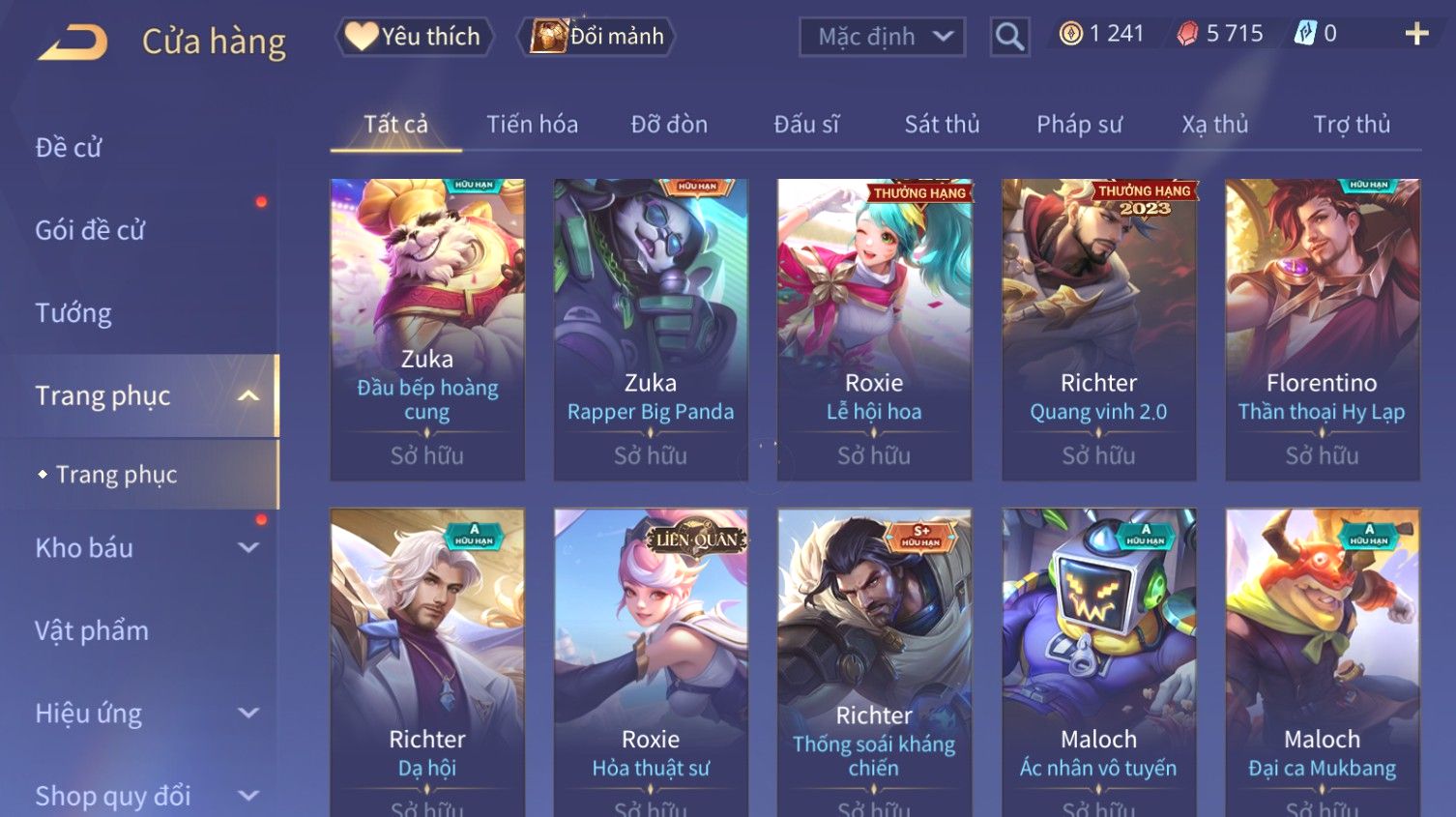Open Gói đề cử in sidebar
The image size is (1456, 817).
90,230
